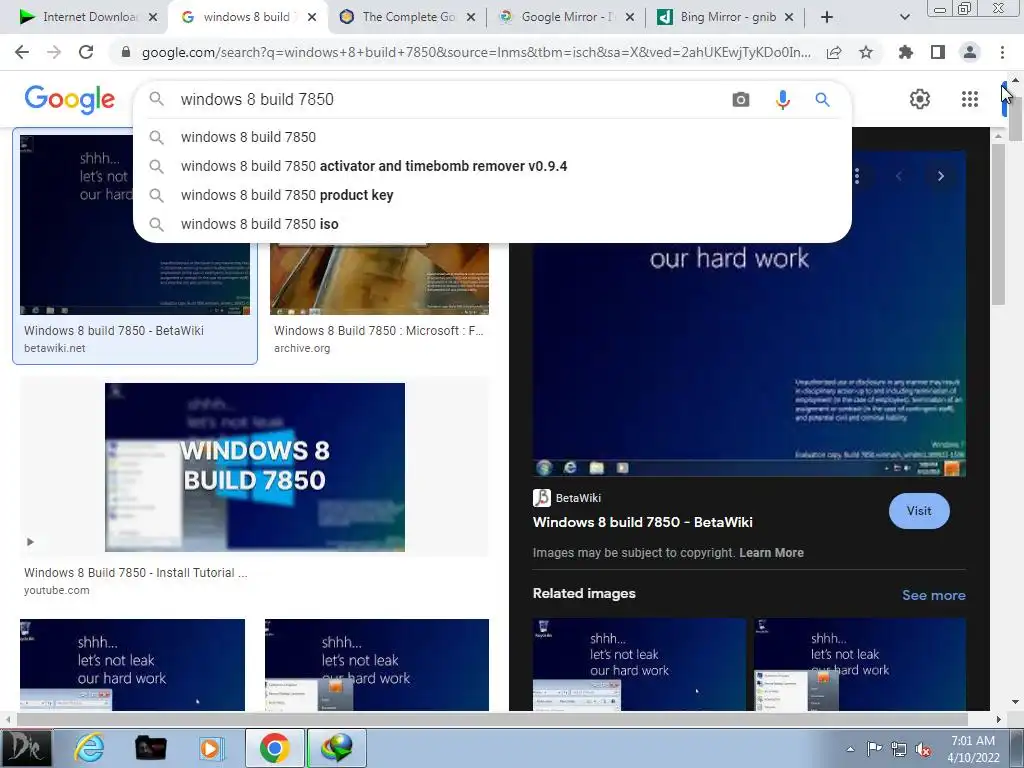Open the archive.org image result thumbnail
This screenshot has height=768, width=1024.
[x=379, y=279]
